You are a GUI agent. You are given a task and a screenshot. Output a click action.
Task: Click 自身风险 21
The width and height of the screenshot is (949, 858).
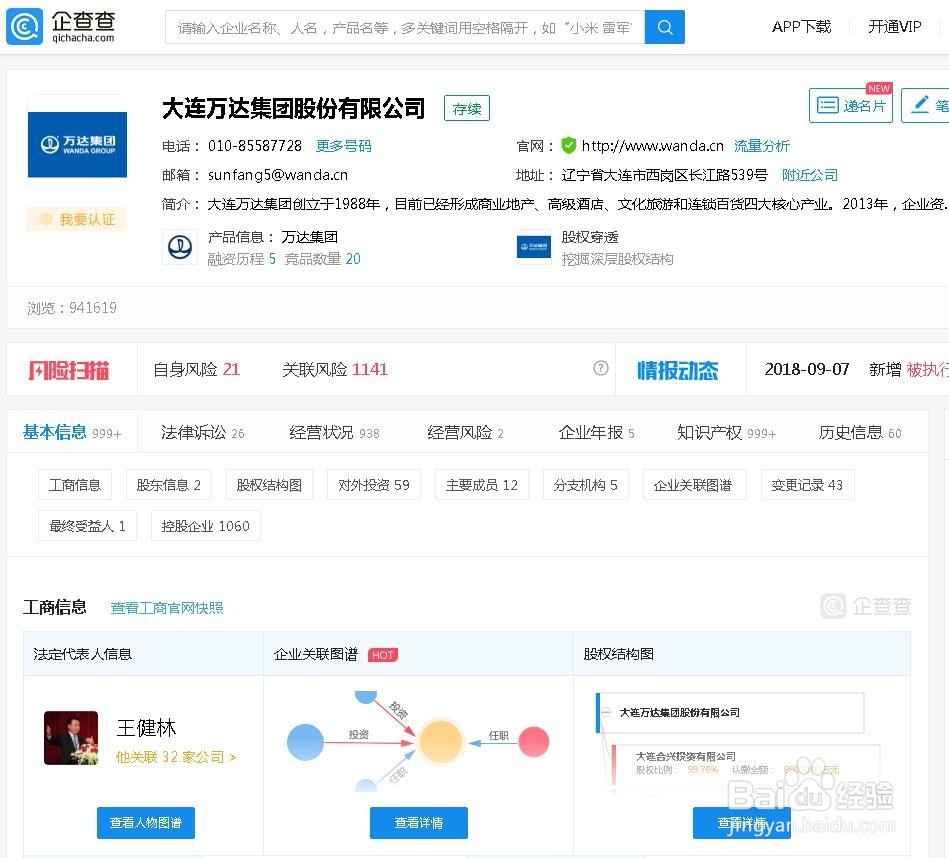click(x=197, y=369)
